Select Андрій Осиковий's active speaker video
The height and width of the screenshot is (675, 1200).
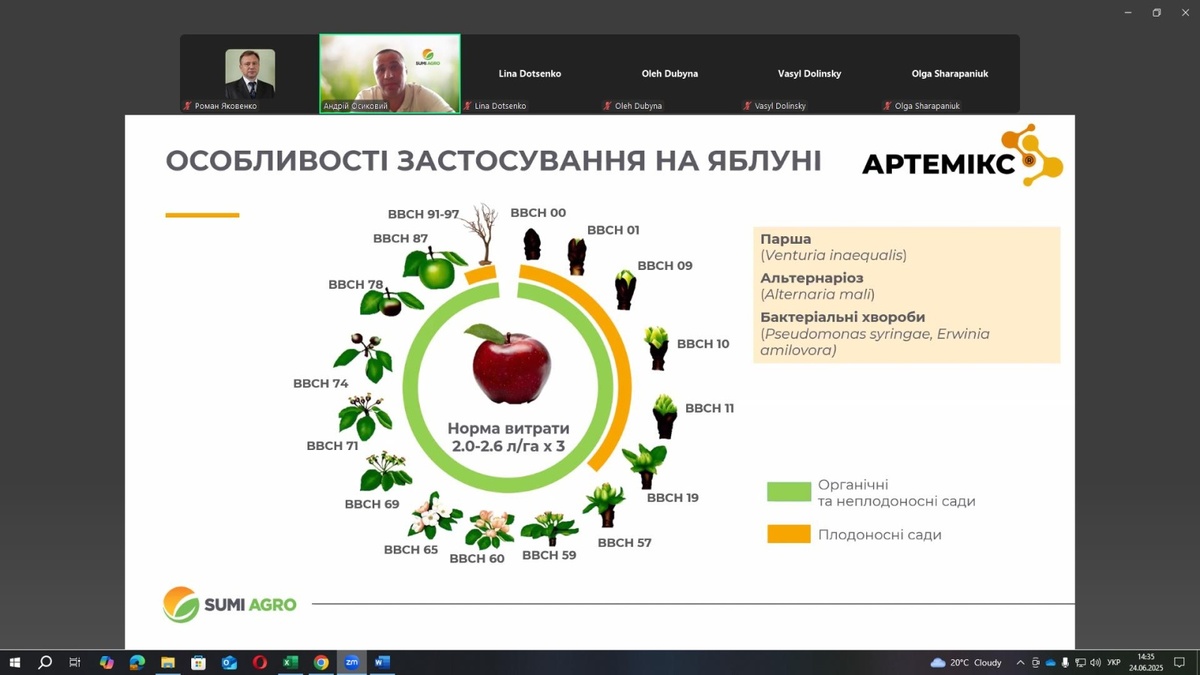coord(390,74)
